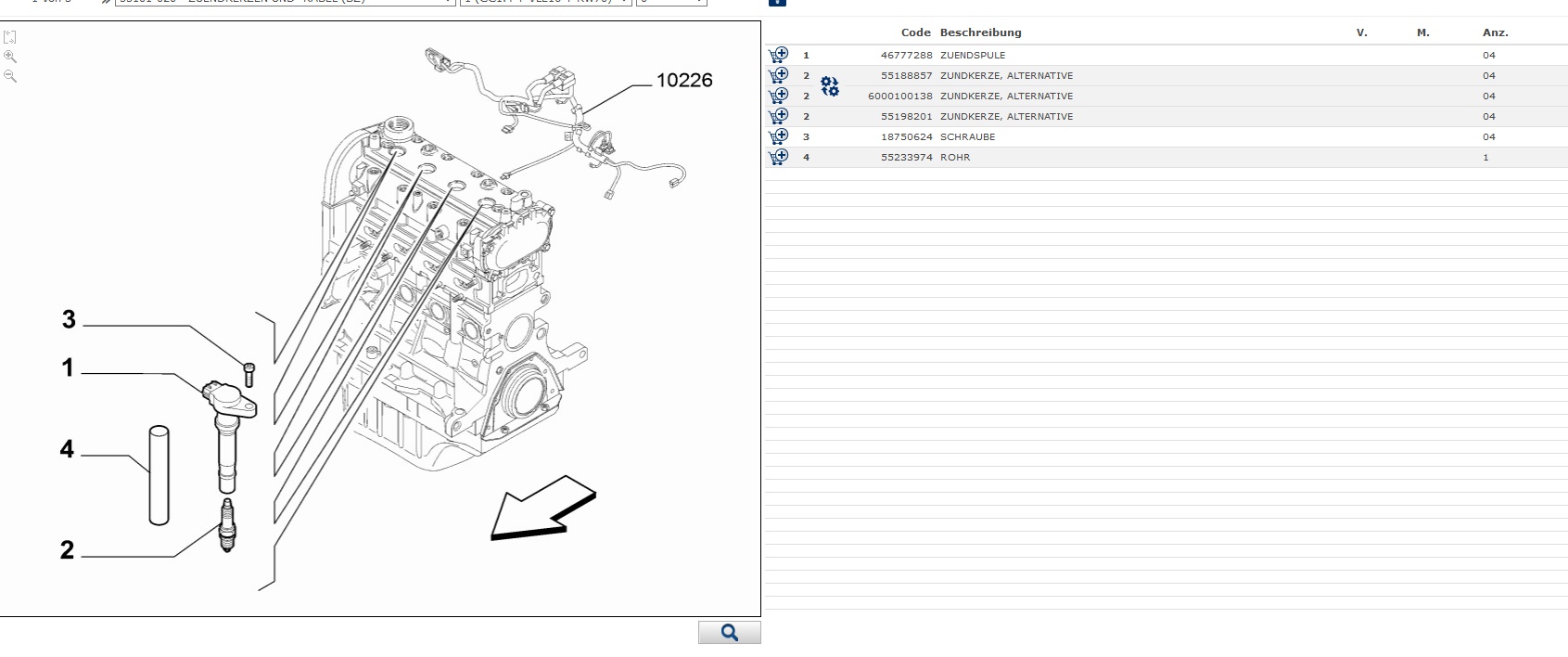Click the Code column header
Image resolution: width=1568 pixels, height=657 pixels.
click(915, 32)
